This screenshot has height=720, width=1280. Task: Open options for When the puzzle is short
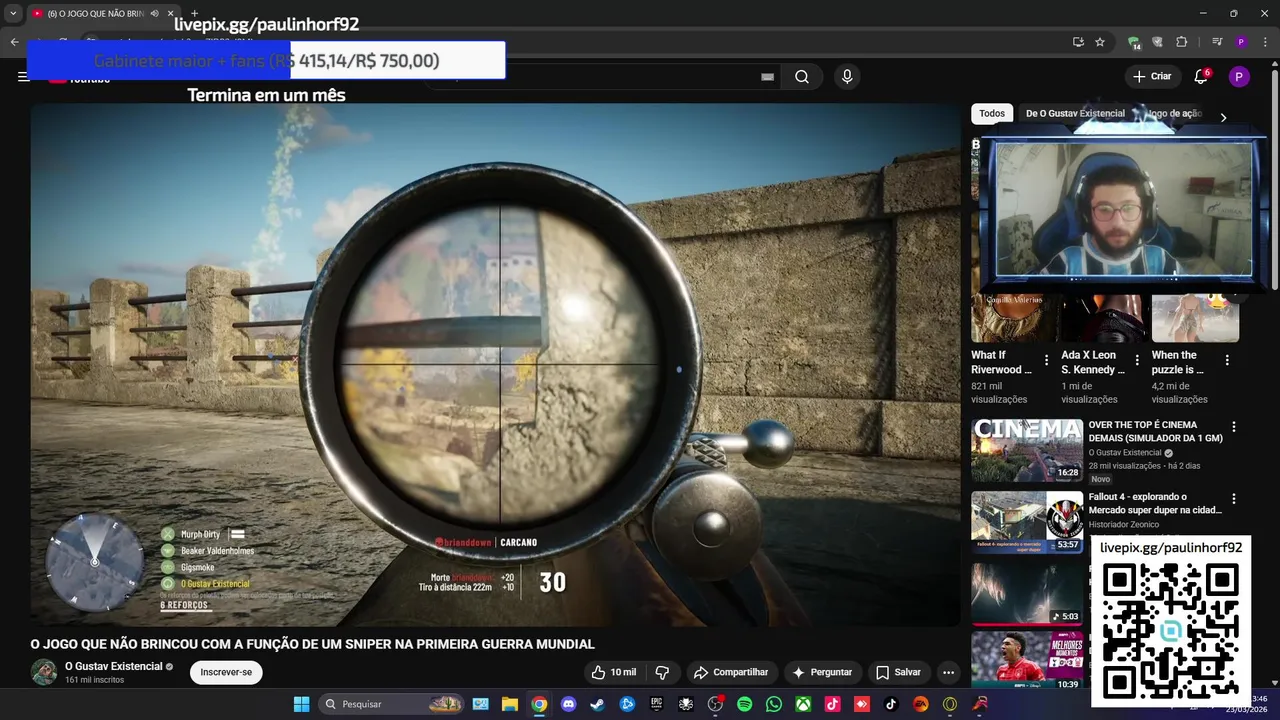click(1227, 360)
